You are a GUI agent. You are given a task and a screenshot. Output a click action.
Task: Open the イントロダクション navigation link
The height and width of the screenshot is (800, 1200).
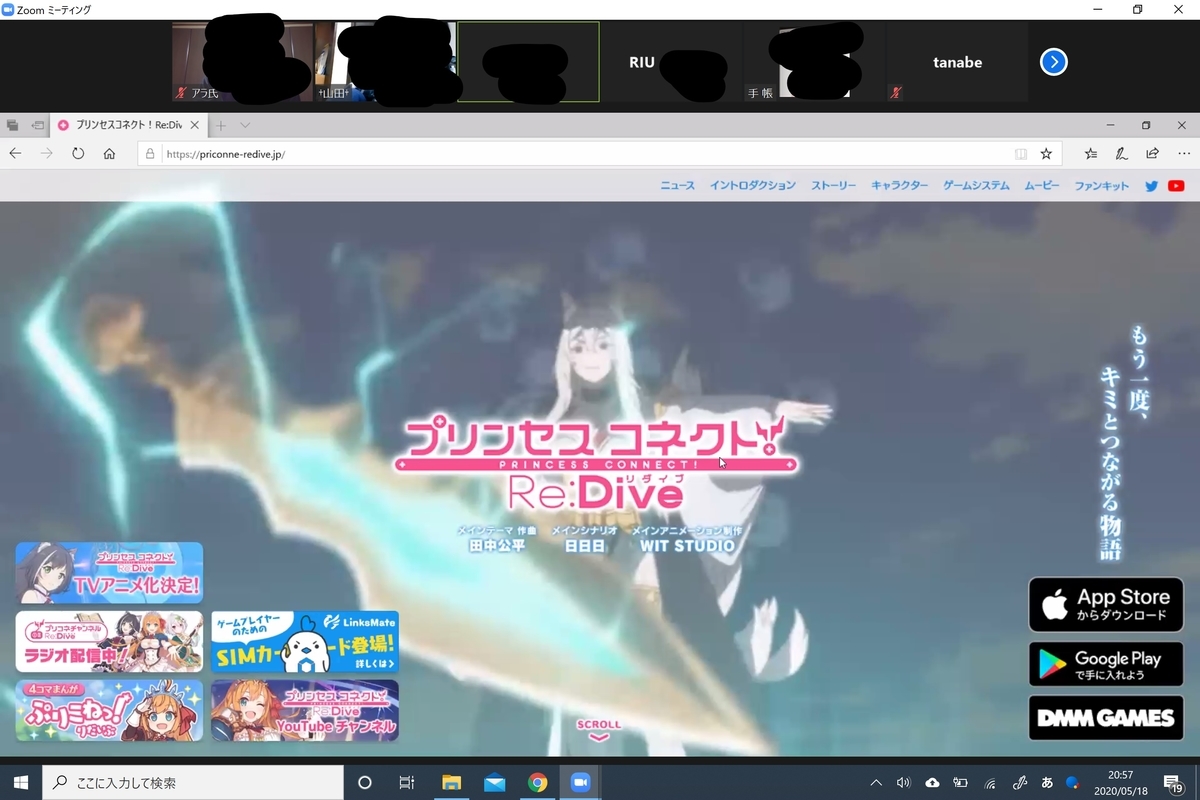click(x=753, y=186)
